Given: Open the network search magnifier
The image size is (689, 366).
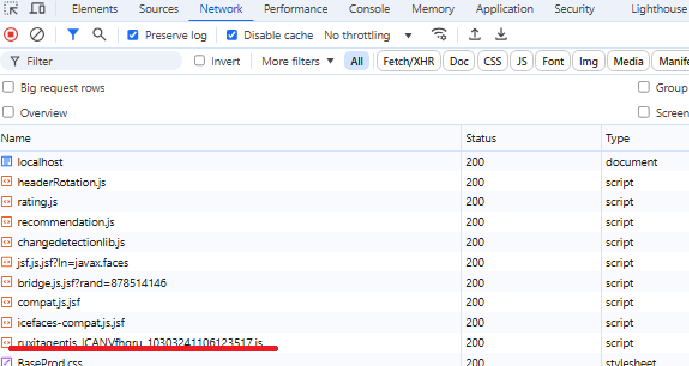Looking at the screenshot, I should coord(99,34).
